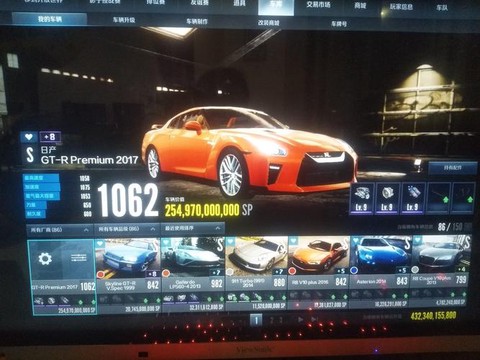Click the GT-R Premium 2017 car name
The image size is (480, 360).
[x=89, y=160]
